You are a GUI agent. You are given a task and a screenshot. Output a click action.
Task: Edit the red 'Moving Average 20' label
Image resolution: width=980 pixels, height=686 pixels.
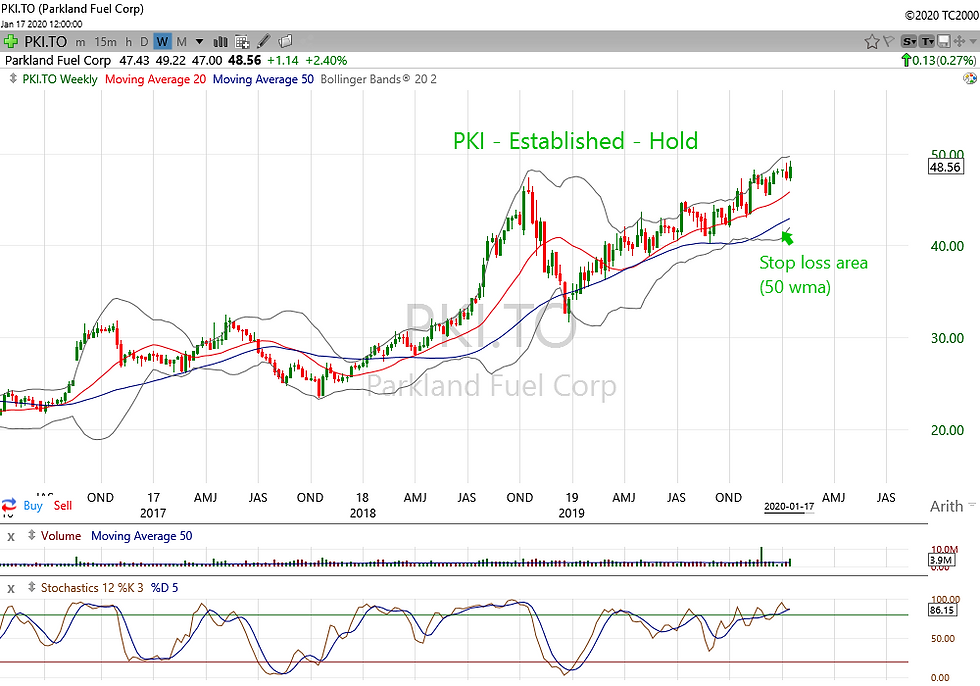(x=155, y=79)
